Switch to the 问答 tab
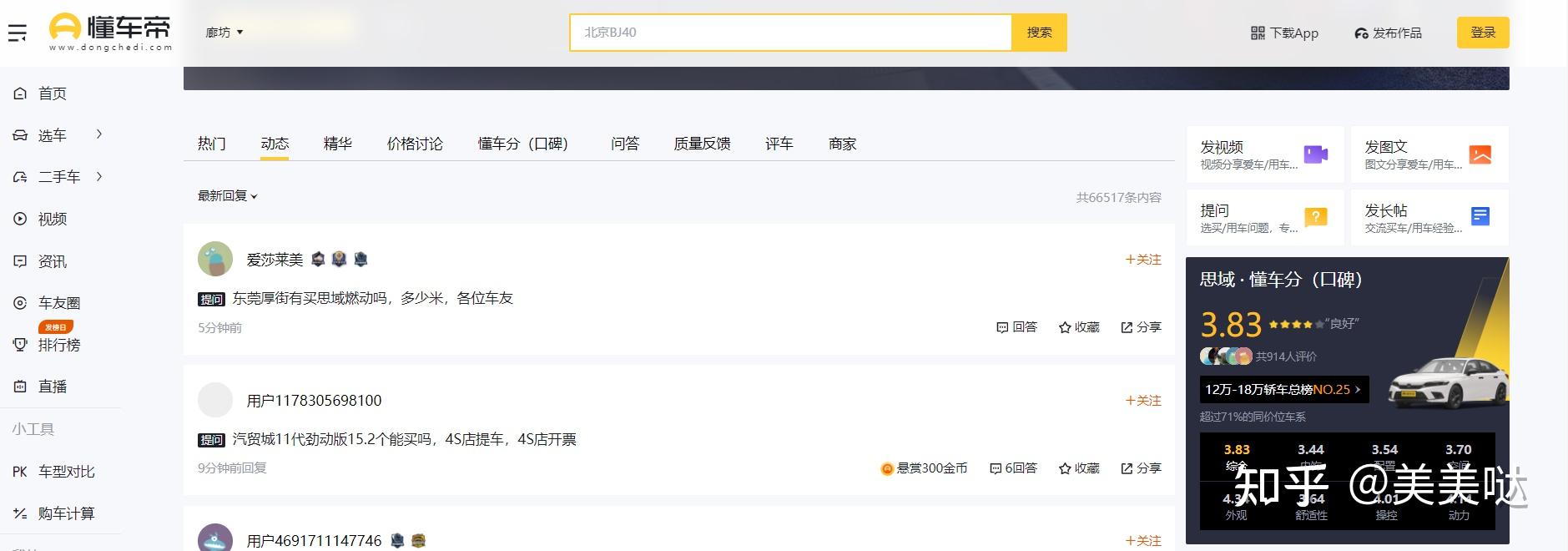 pyautogui.click(x=625, y=144)
